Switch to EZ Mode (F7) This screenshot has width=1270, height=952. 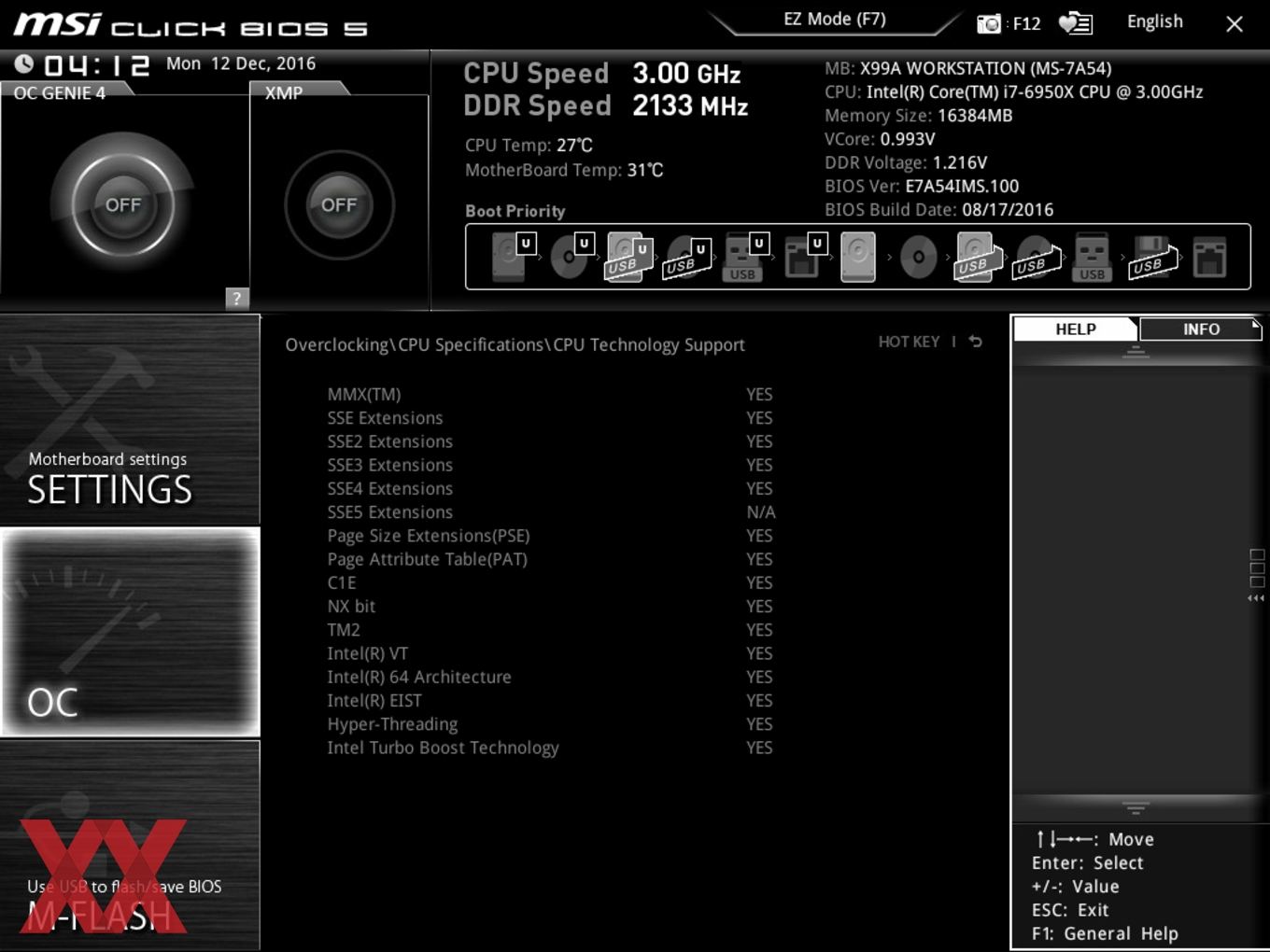click(x=835, y=19)
